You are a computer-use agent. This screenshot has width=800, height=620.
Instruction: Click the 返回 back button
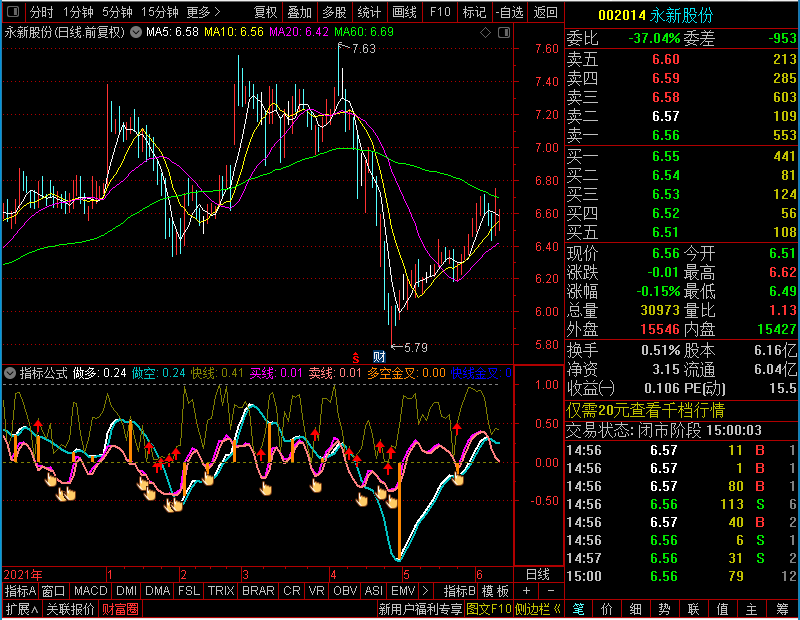(545, 12)
